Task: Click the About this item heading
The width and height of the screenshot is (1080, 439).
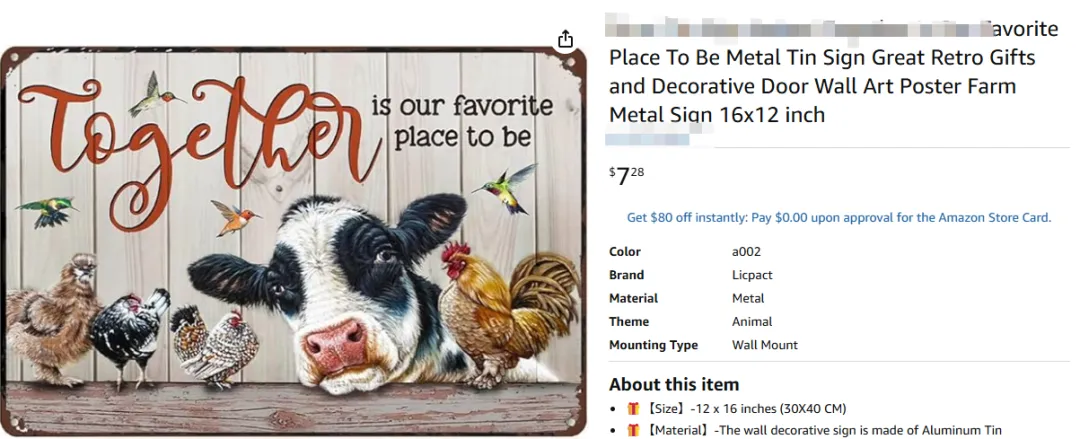Action: pyautogui.click(x=674, y=384)
